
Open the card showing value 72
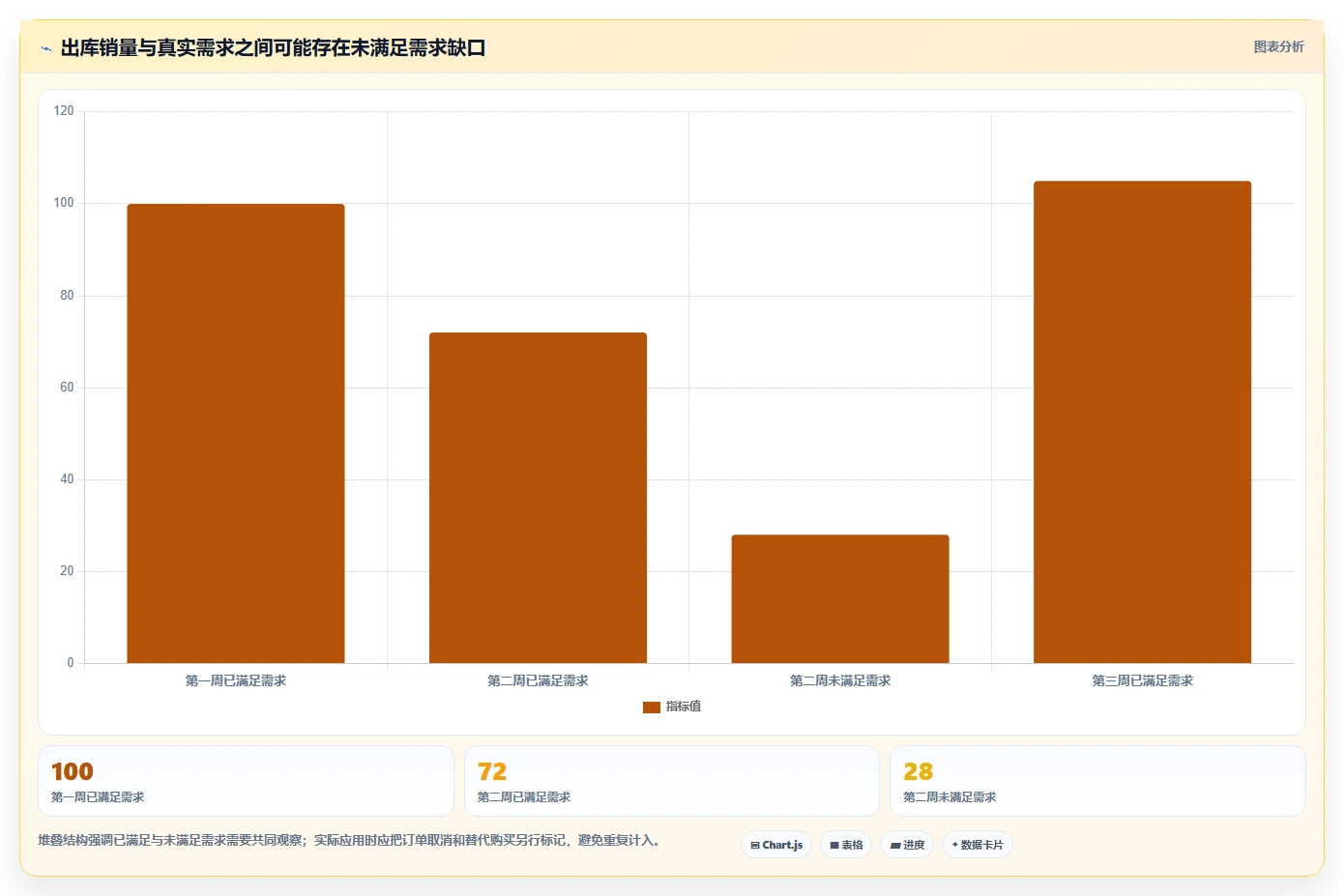pos(672,781)
